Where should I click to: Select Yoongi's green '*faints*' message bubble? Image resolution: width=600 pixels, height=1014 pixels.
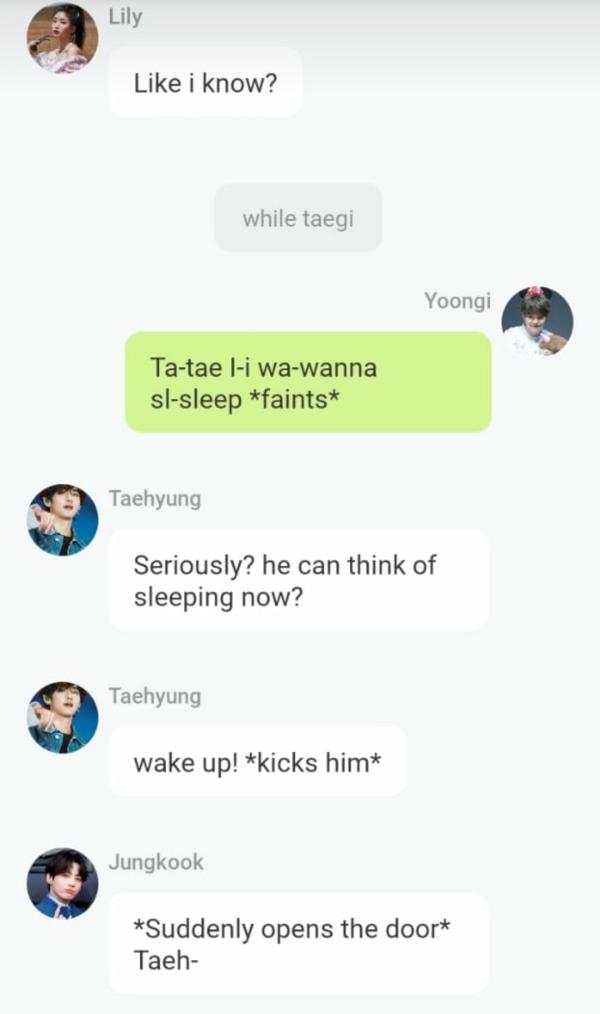[x=308, y=382]
